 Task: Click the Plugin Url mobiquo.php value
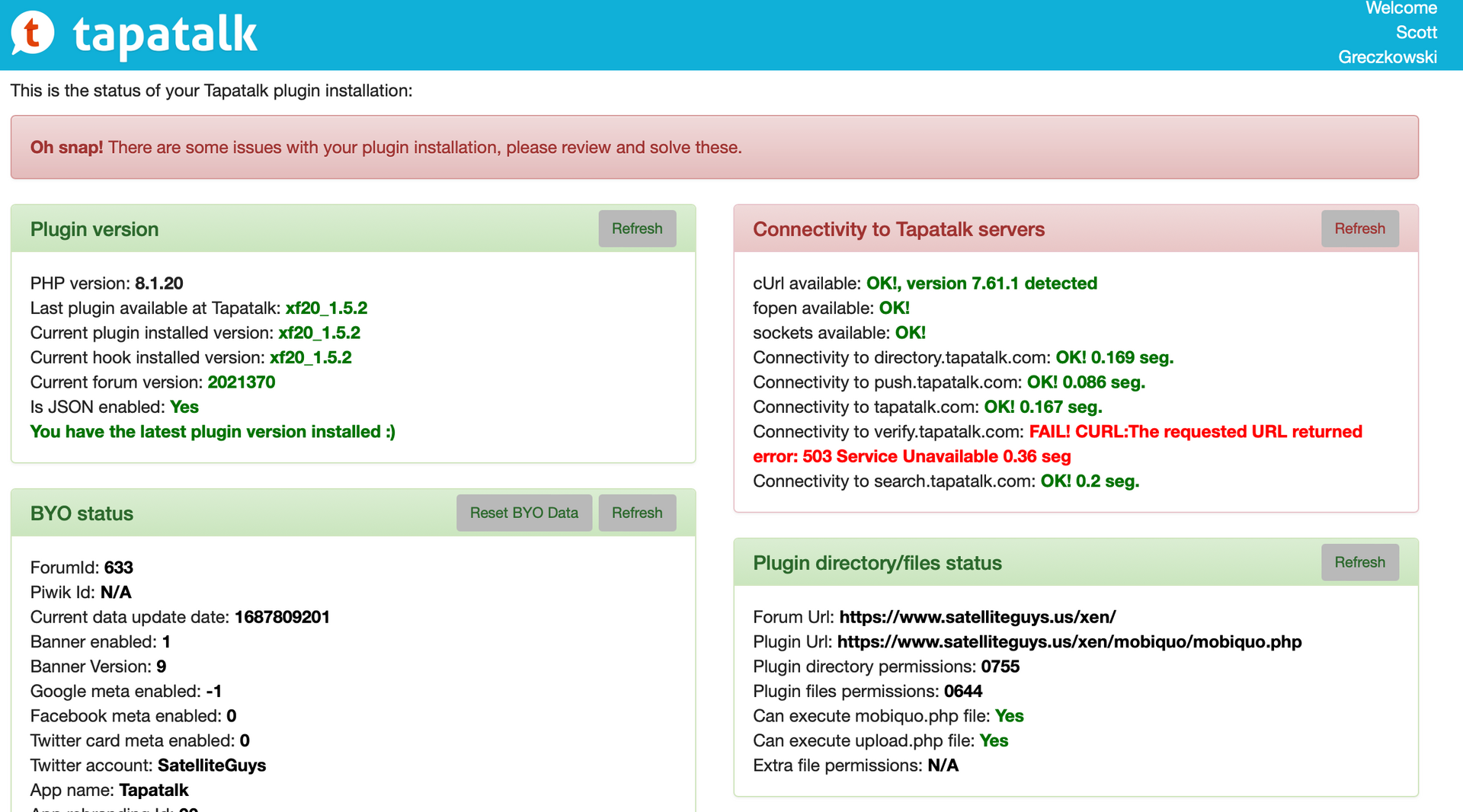(1069, 642)
